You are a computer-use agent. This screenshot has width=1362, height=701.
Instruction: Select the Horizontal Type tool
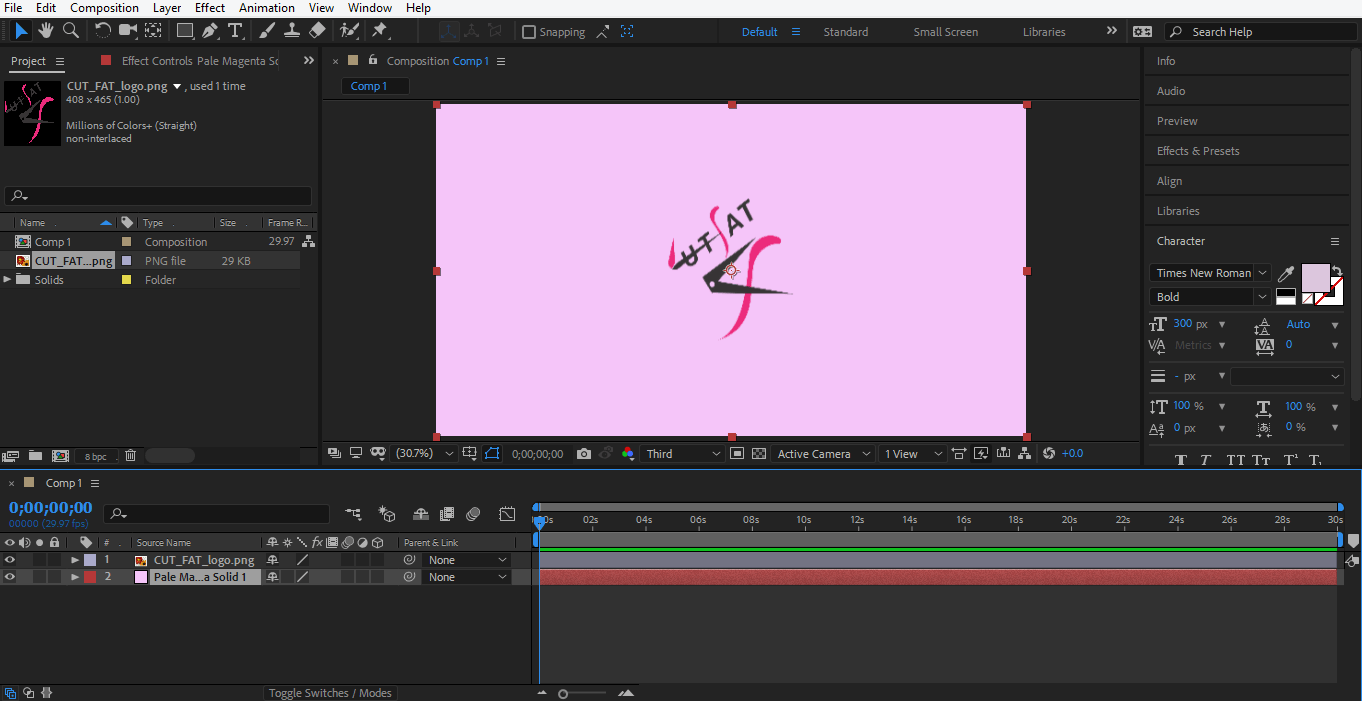coord(235,31)
